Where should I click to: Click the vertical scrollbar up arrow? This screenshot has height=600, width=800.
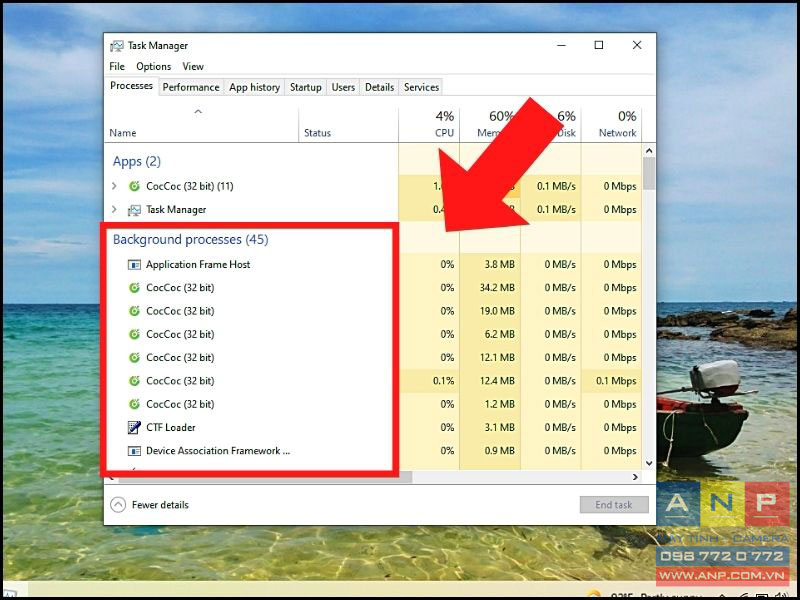click(x=649, y=151)
